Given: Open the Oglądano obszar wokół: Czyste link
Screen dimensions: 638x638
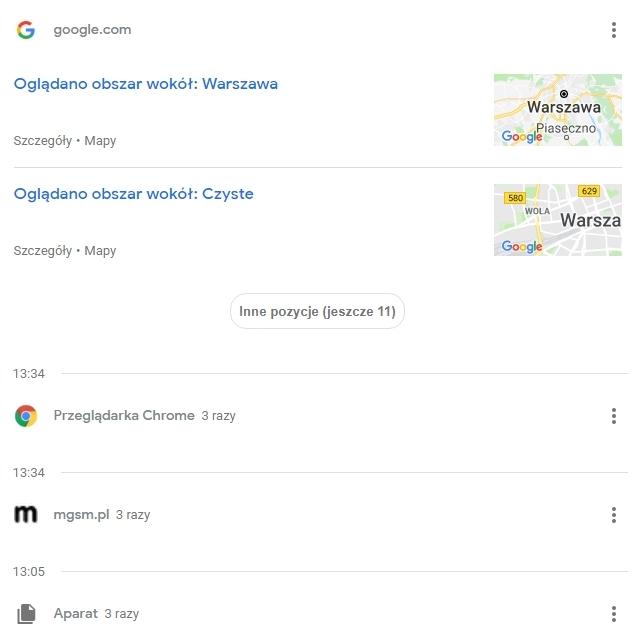Looking at the screenshot, I should [x=134, y=194].
